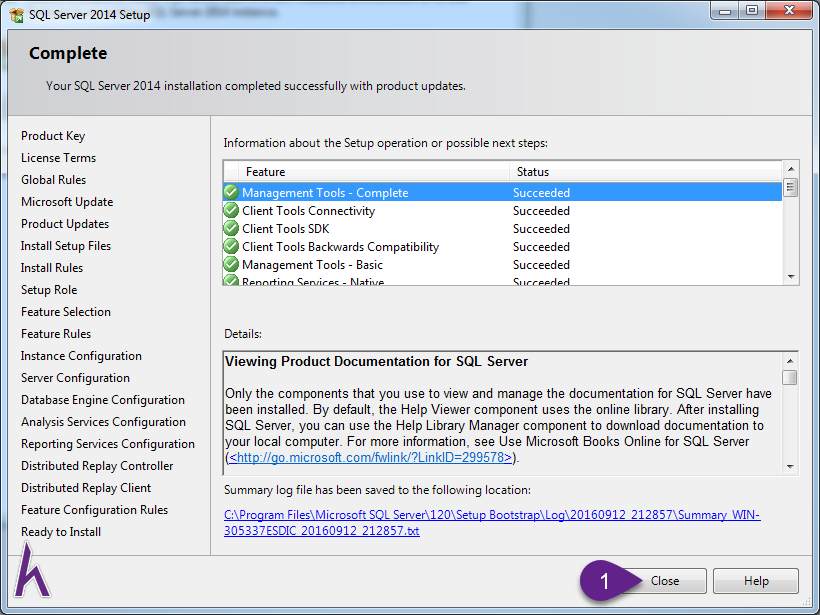The width and height of the screenshot is (820, 615).
Task: Click the green check icon beside Management Tools - Complete
Action: click(x=231, y=192)
